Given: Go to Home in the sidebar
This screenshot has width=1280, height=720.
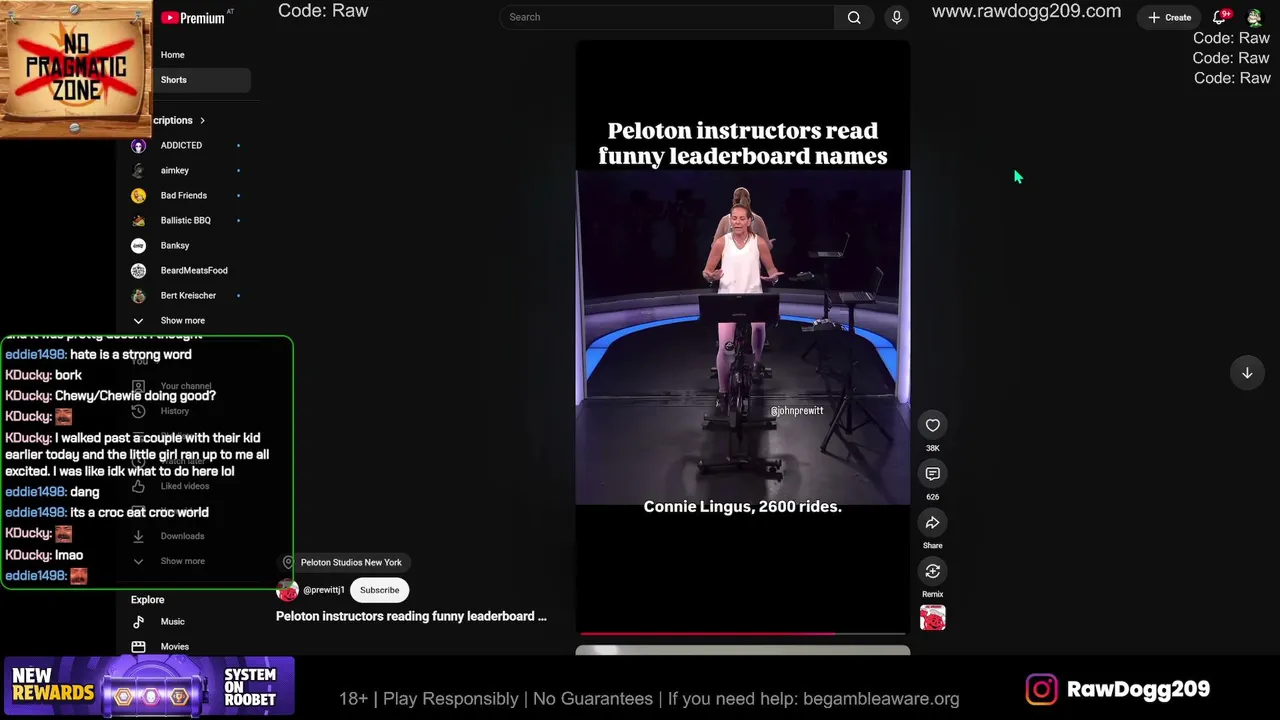Looking at the screenshot, I should coord(172,55).
